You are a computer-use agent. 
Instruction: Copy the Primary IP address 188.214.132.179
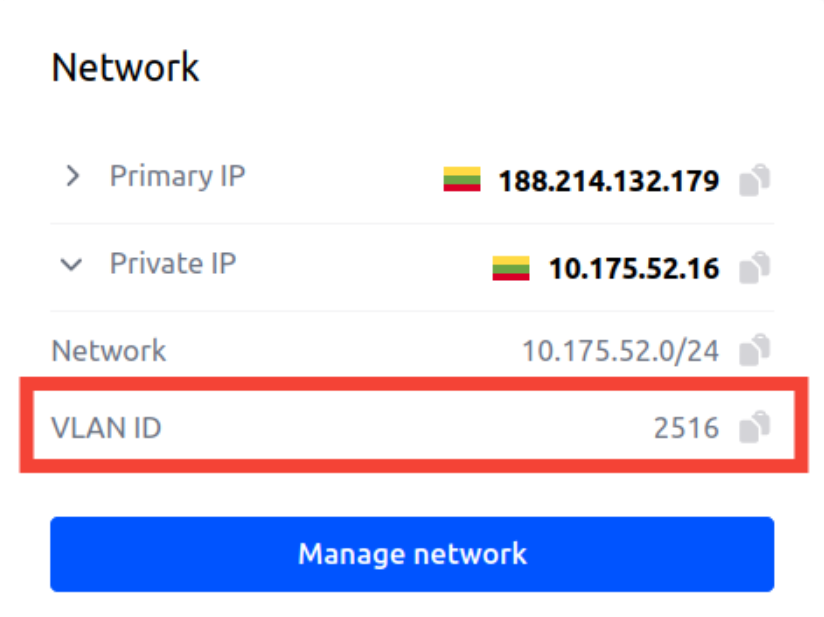click(x=755, y=181)
